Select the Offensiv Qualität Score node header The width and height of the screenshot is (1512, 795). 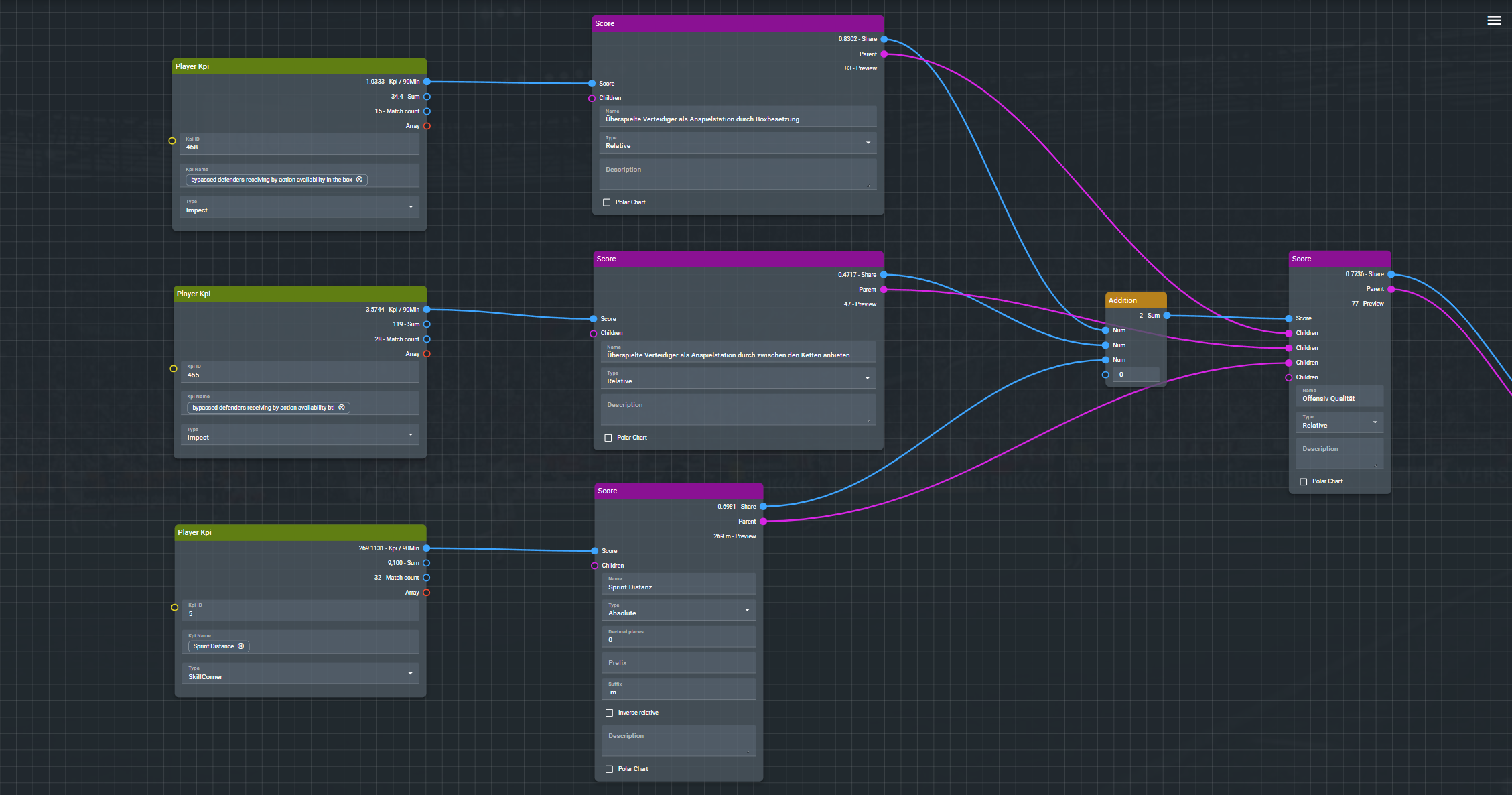tap(1339, 259)
